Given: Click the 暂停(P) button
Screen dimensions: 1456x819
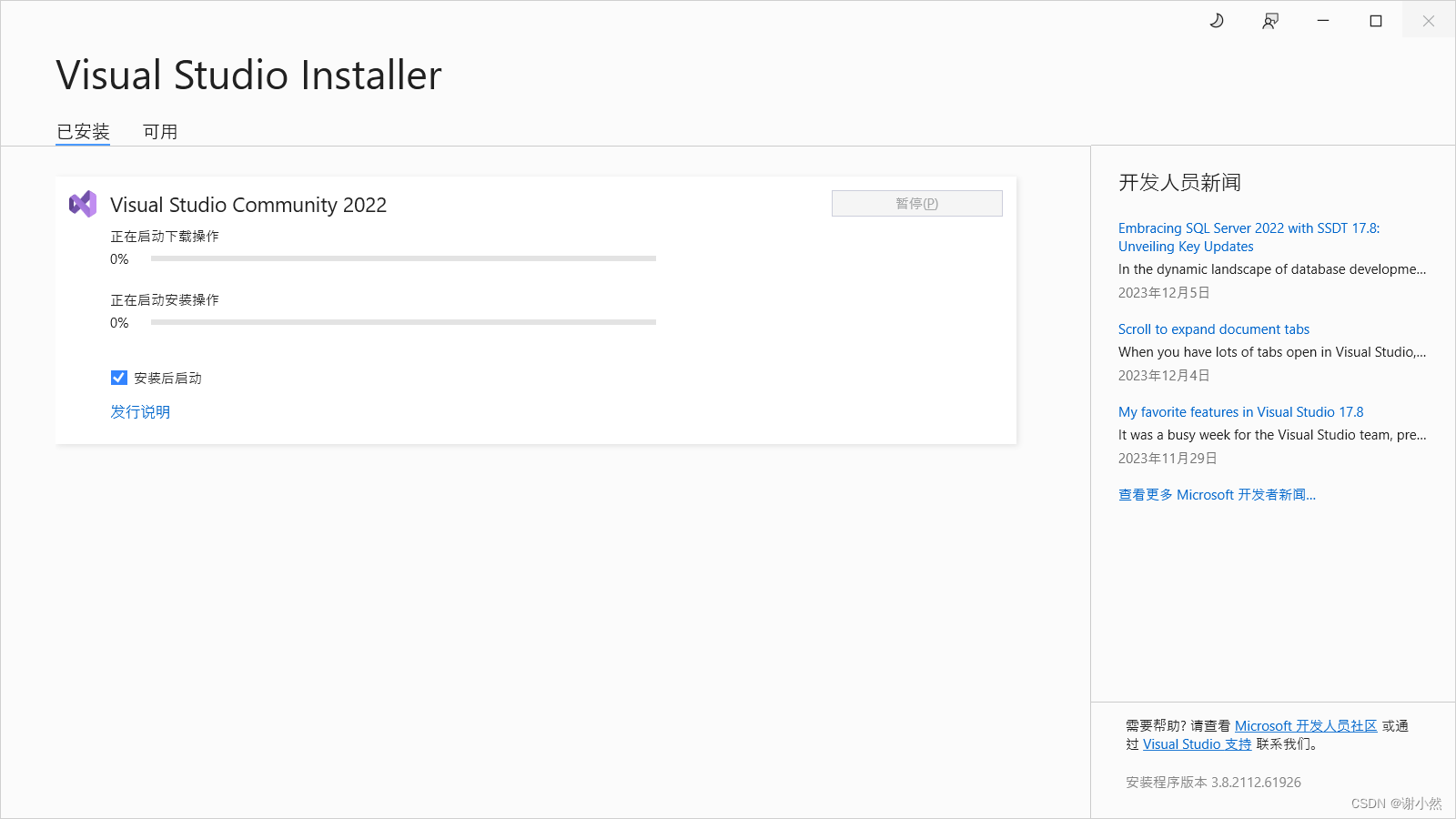Looking at the screenshot, I should [x=917, y=204].
